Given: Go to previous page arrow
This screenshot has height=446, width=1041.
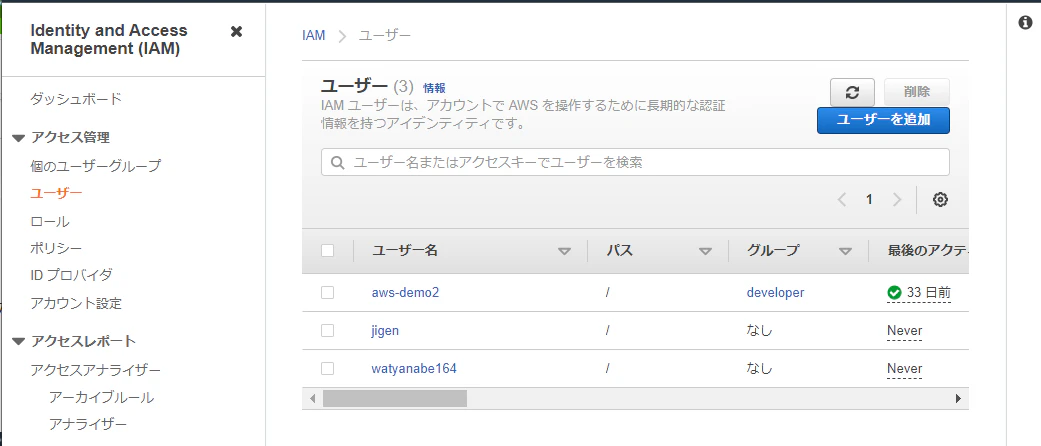Looking at the screenshot, I should click(842, 200).
